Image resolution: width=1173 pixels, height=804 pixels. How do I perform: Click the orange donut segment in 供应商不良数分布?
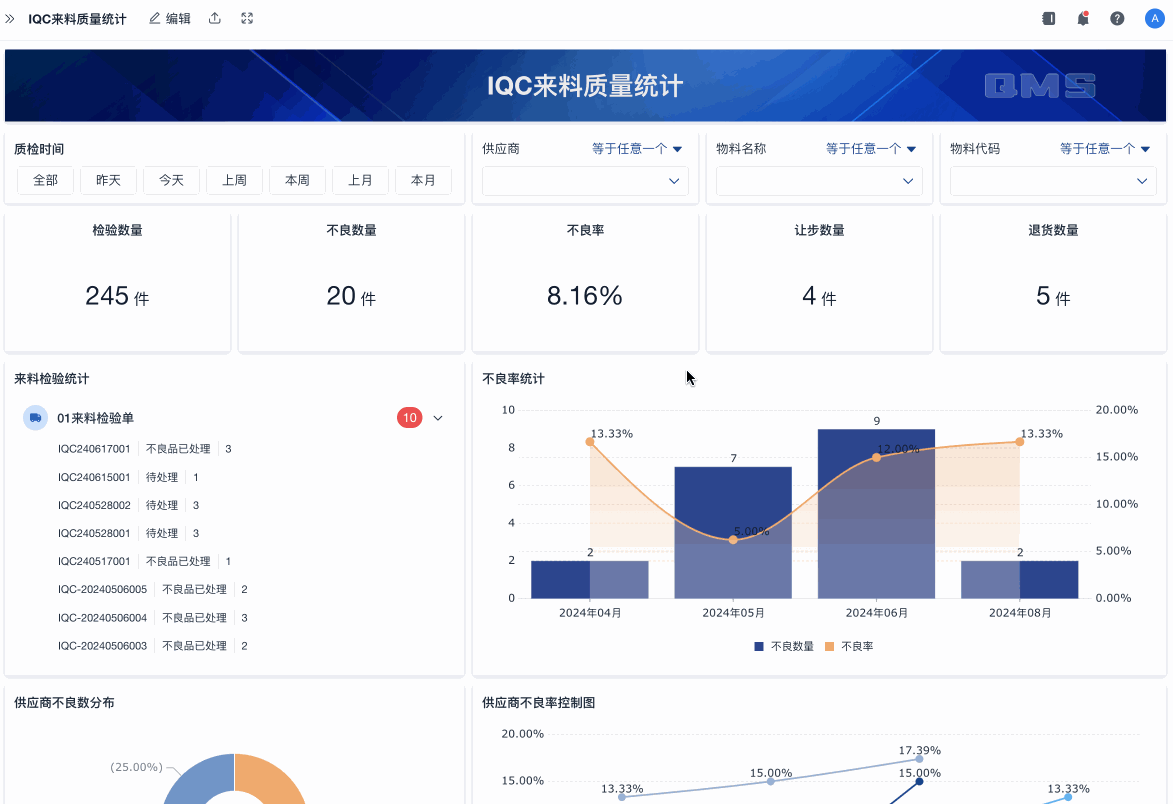click(x=277, y=778)
